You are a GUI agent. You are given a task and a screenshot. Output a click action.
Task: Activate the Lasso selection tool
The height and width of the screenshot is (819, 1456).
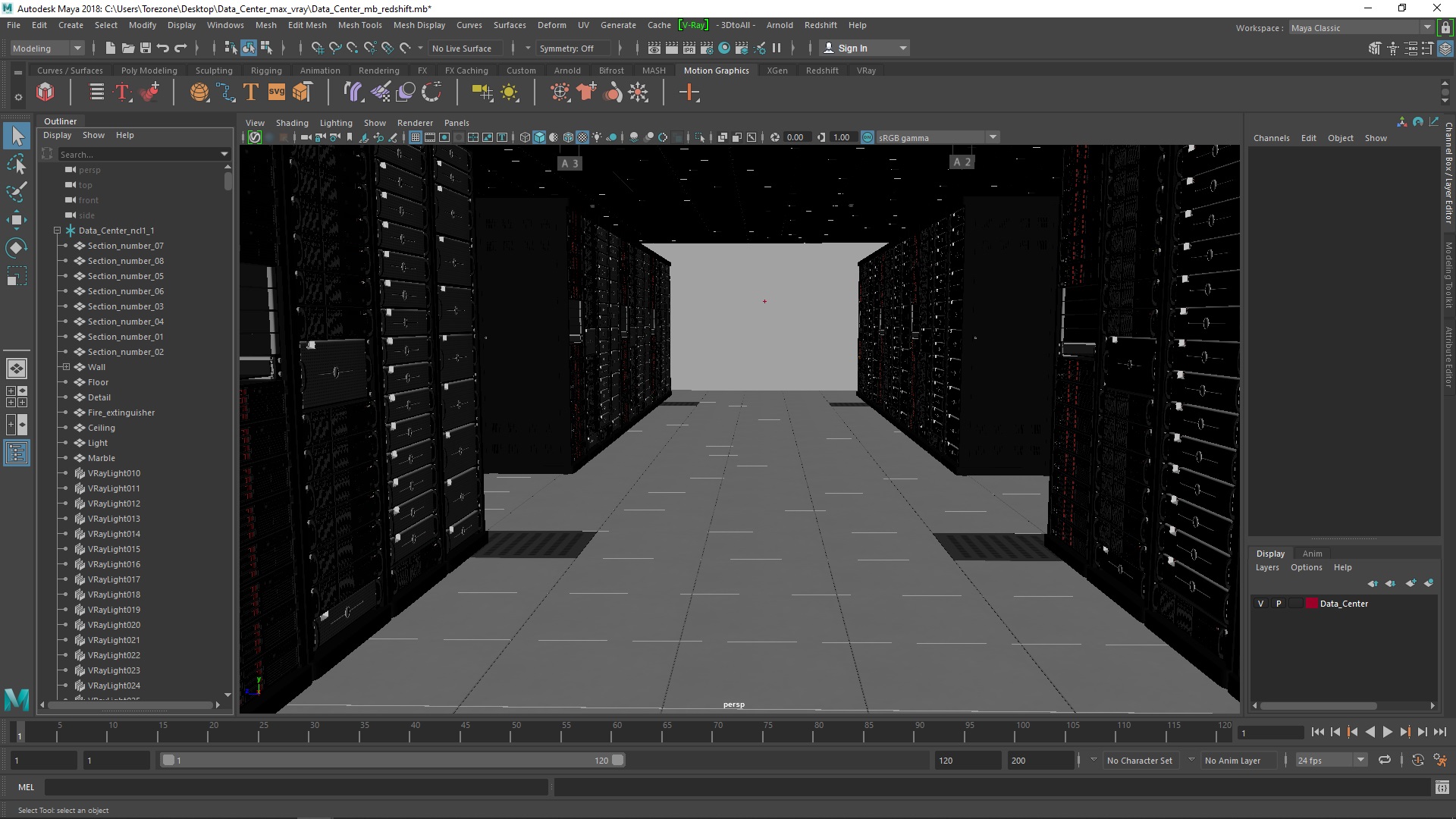(x=16, y=164)
